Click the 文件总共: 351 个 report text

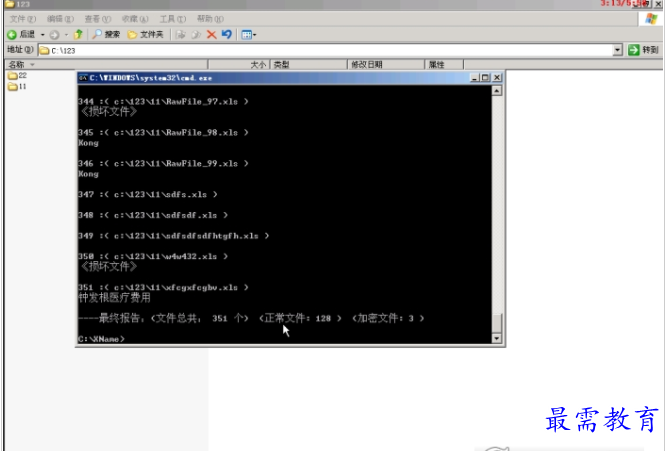(200, 318)
